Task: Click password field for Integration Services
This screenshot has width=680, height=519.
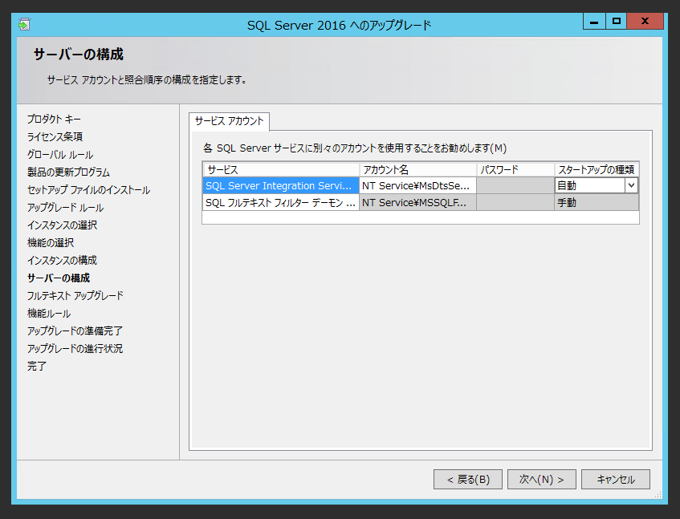Action: pyautogui.click(x=515, y=186)
